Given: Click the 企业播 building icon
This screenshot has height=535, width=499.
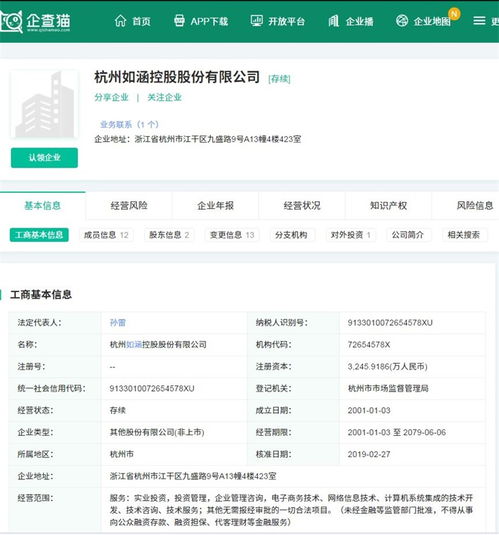Looking at the screenshot, I should (x=334, y=21).
